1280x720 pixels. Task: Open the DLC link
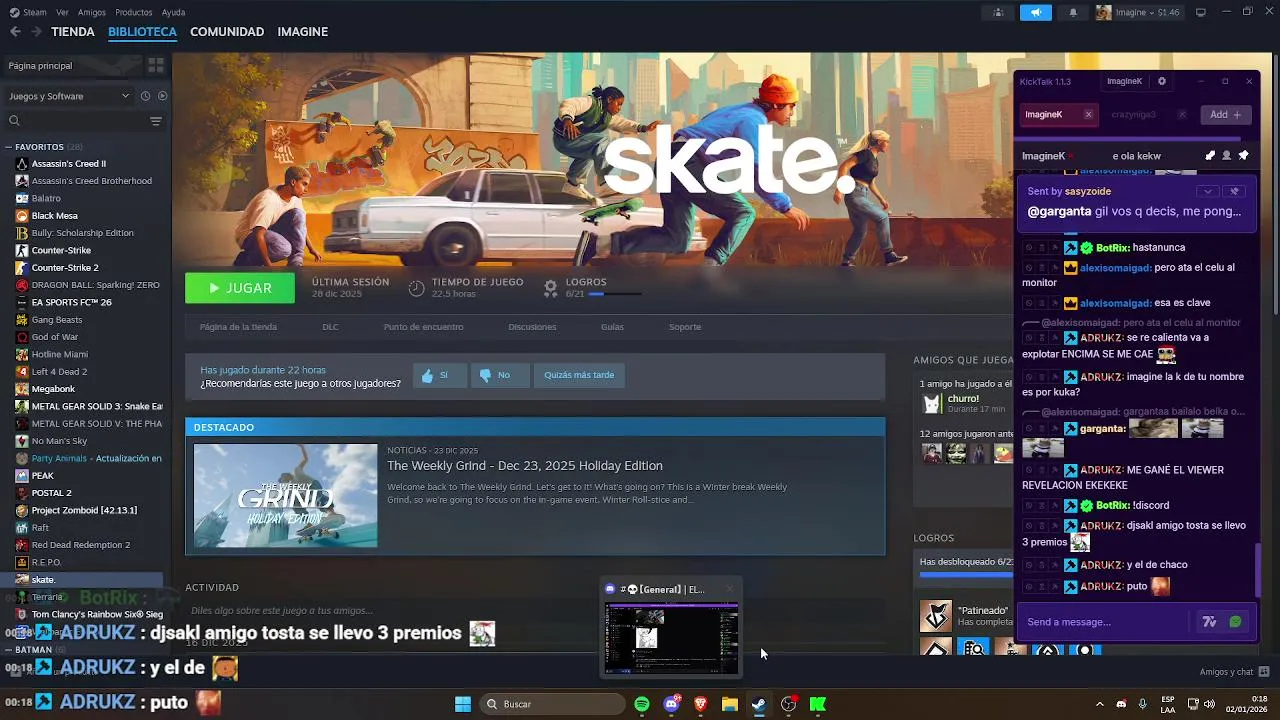click(x=330, y=327)
